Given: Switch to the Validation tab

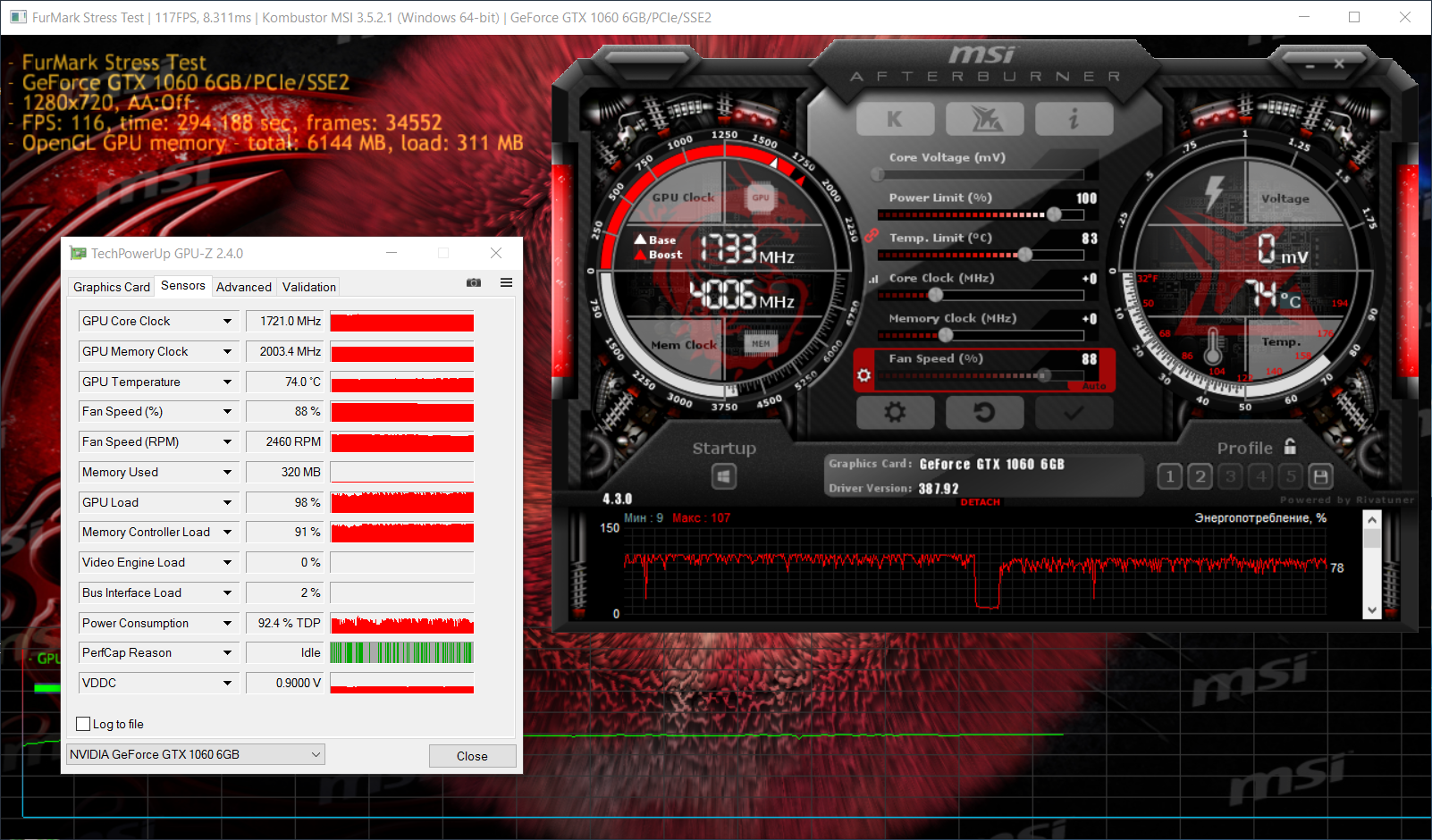Looking at the screenshot, I should click(309, 287).
